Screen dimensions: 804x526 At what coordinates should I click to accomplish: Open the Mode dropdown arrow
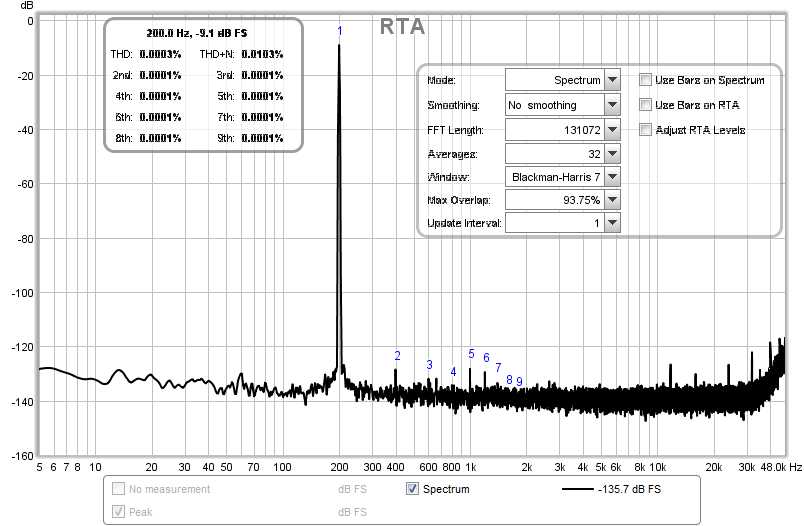(612, 80)
